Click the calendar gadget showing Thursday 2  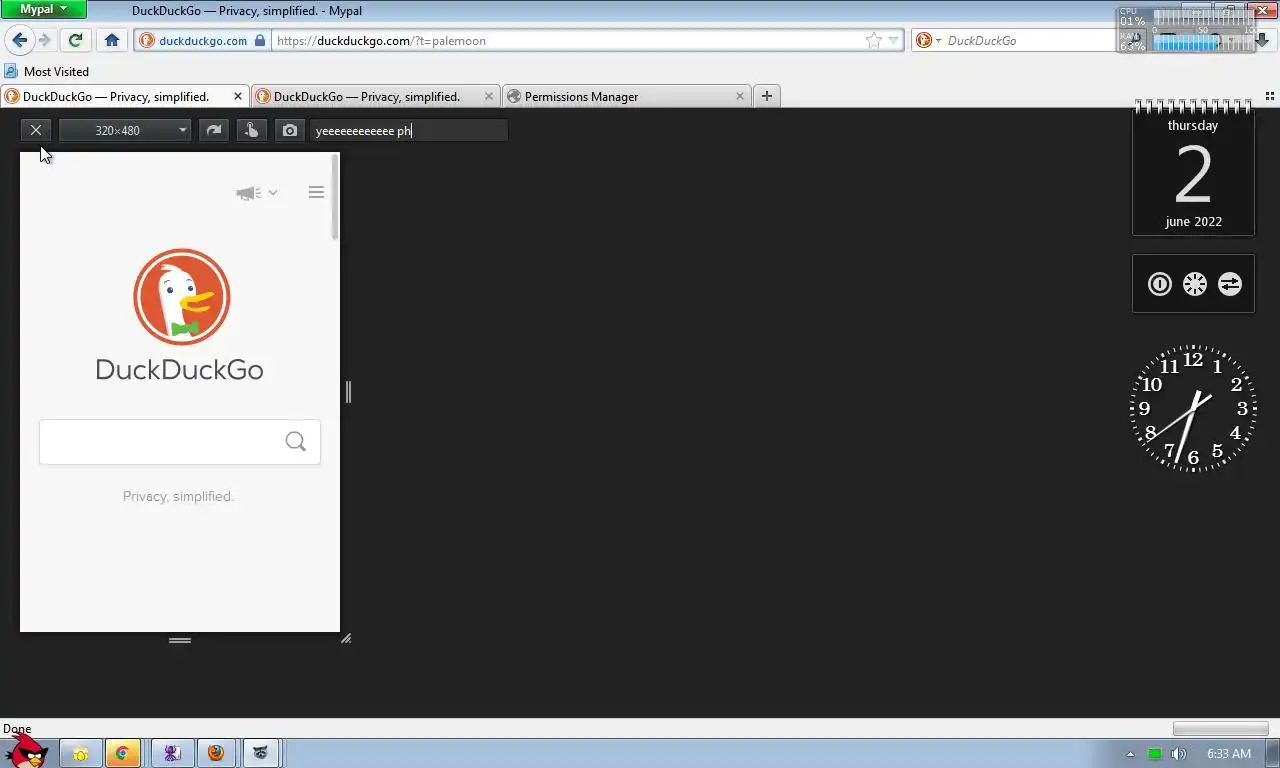click(1193, 168)
